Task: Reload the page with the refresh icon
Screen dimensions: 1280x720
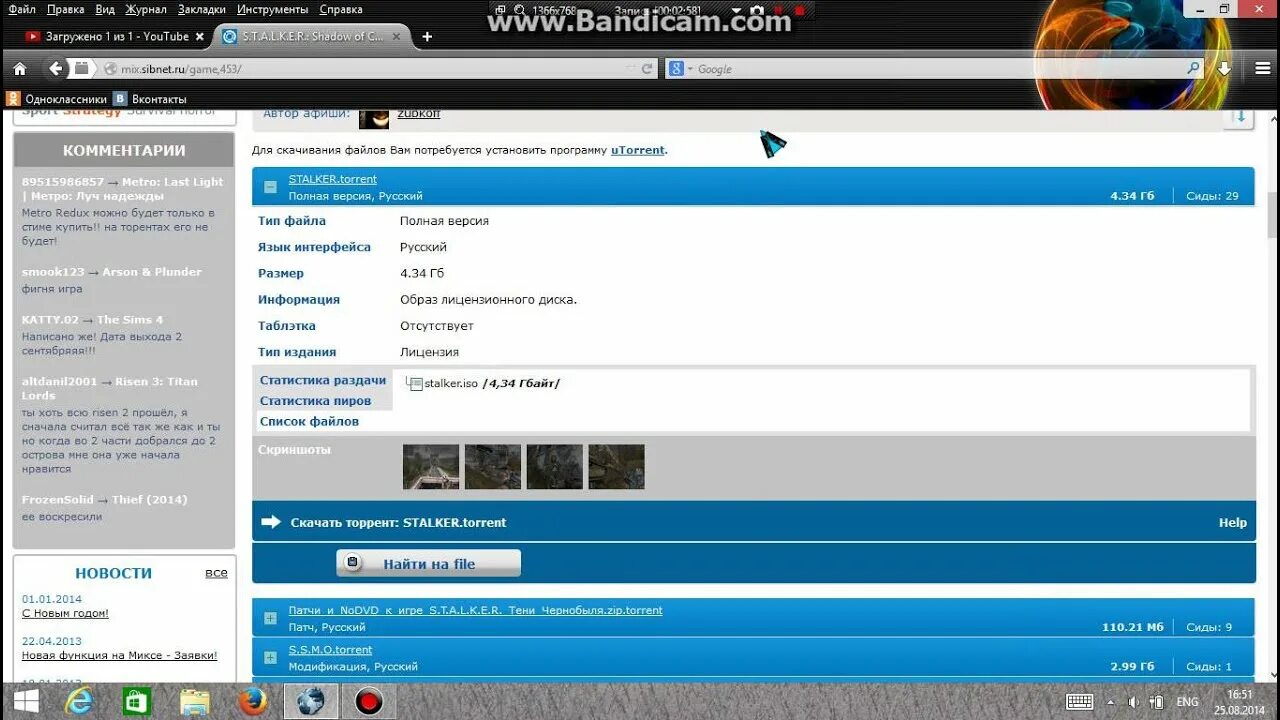Action: tap(647, 69)
